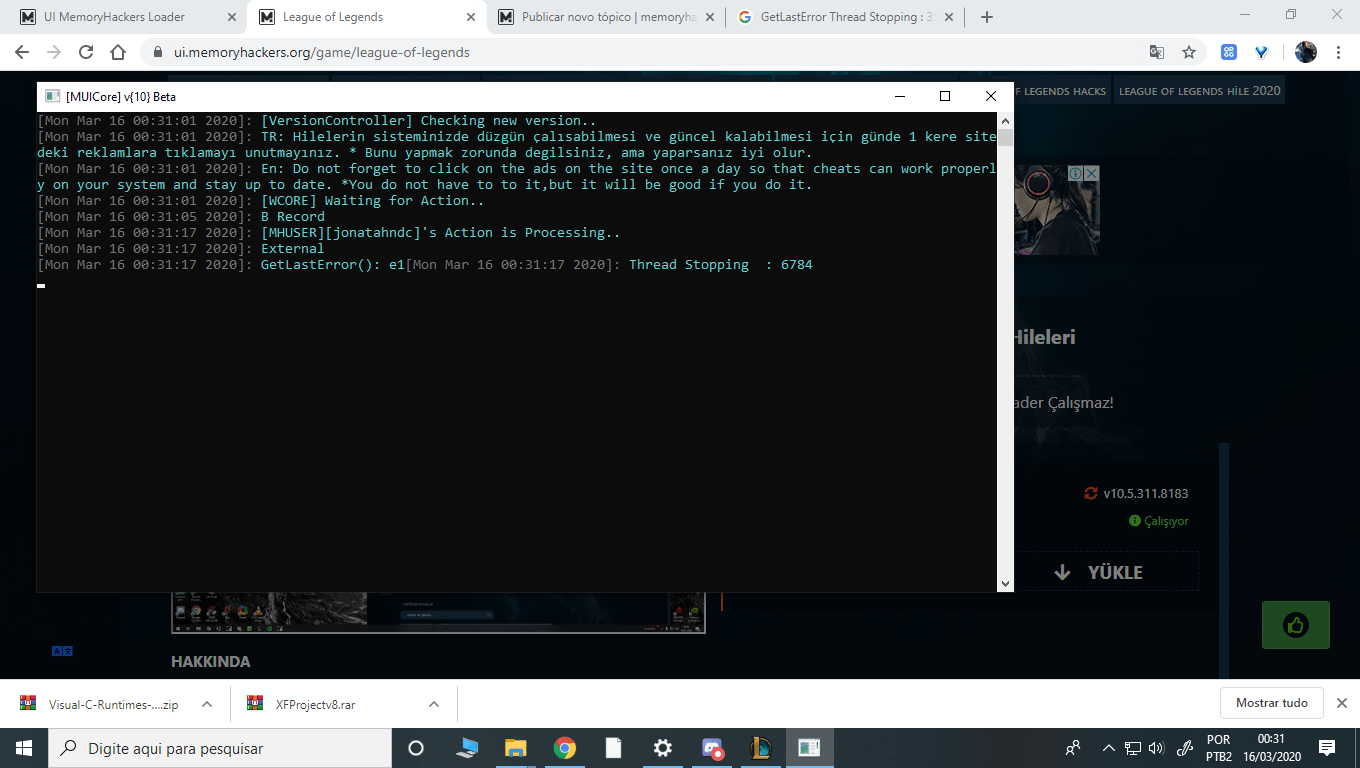Image resolution: width=1360 pixels, height=768 pixels.
Task: Show hidden system tray icons
Action: click(1108, 748)
